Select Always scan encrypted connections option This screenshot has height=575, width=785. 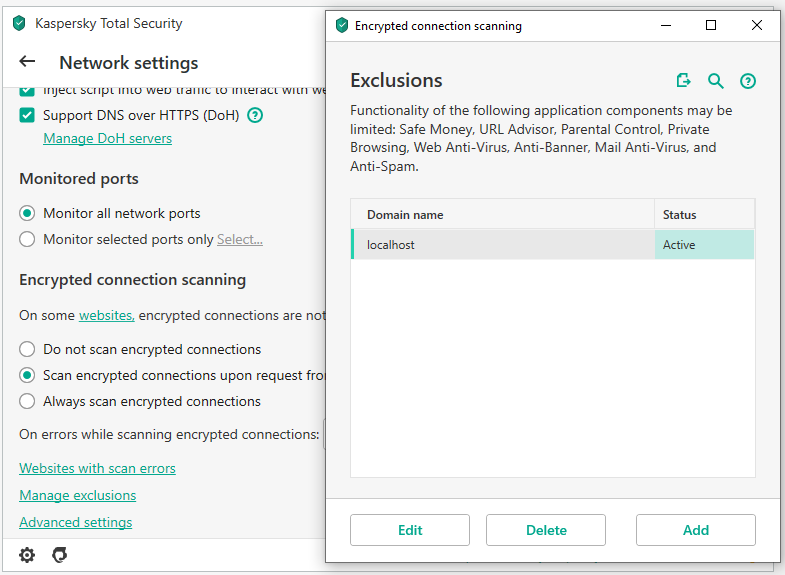click(27, 401)
